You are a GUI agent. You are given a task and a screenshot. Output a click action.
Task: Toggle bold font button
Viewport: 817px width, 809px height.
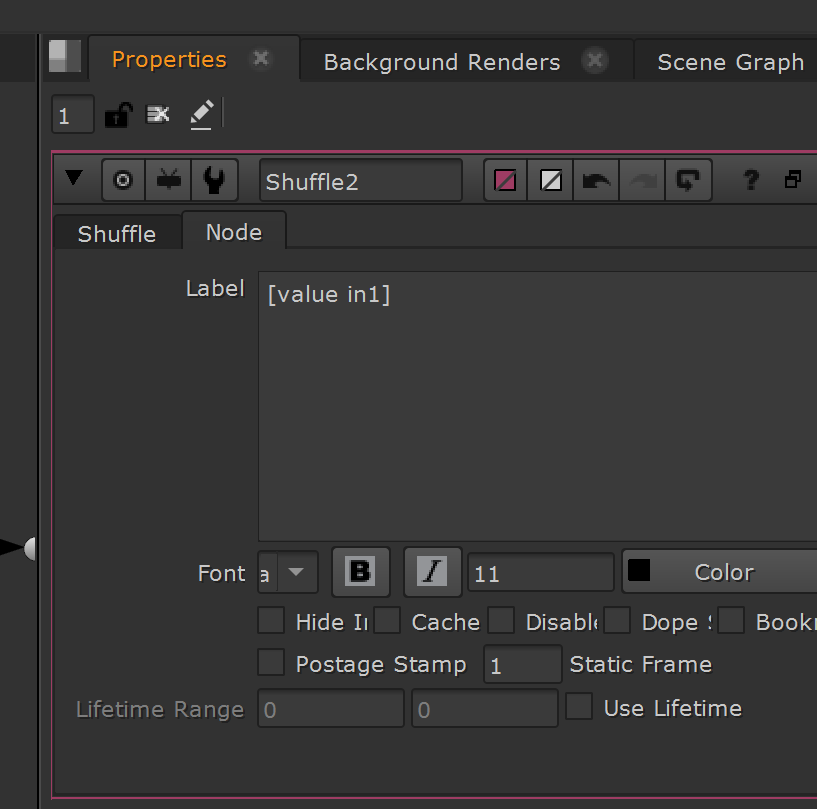pos(361,572)
